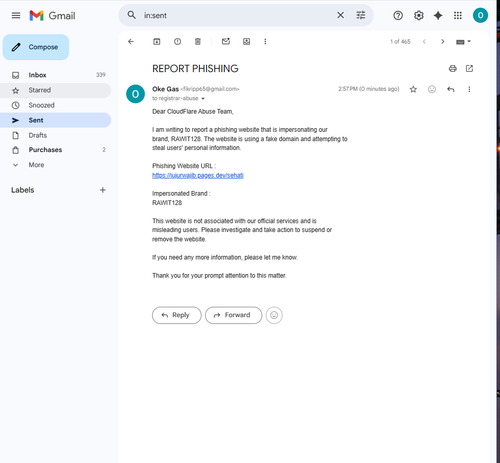
Task: Create new label with plus icon
Action: click(x=103, y=190)
